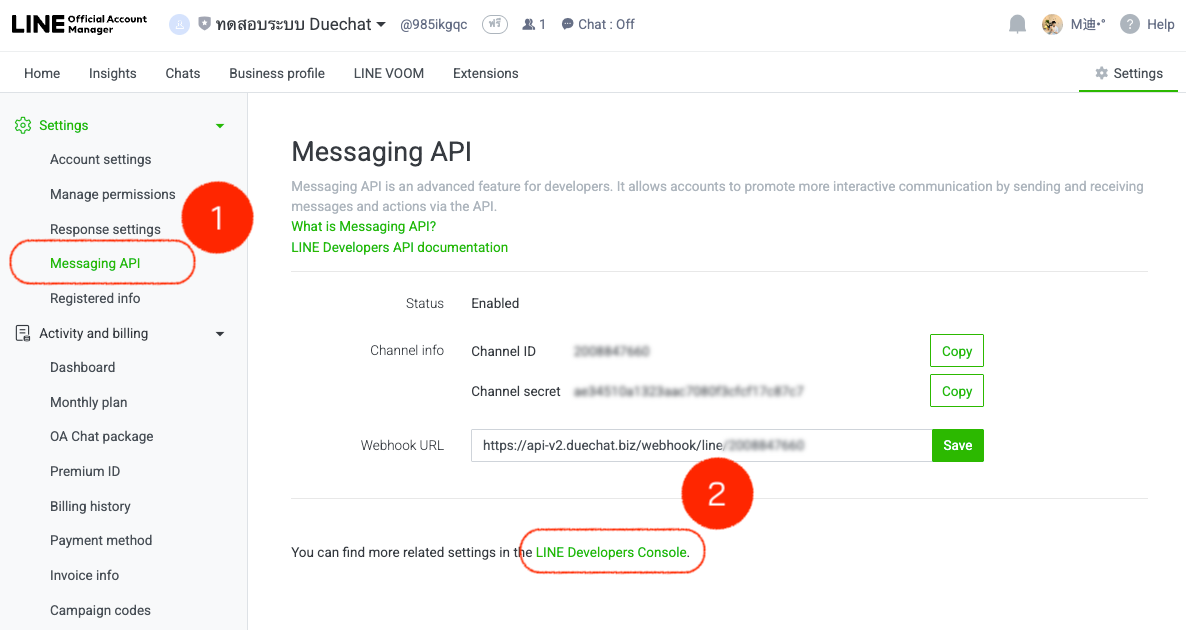This screenshot has height=630, width=1186.
Task: Collapse the Activity and billing section
Action: 219,333
